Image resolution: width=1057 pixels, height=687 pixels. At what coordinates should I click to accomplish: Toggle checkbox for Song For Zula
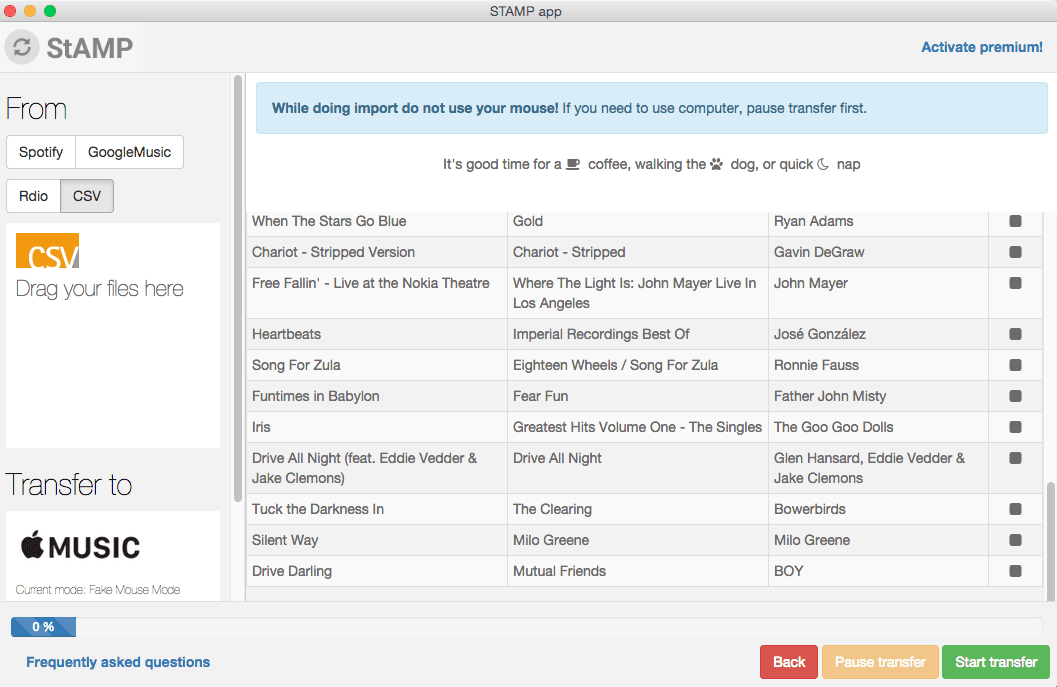1015,365
